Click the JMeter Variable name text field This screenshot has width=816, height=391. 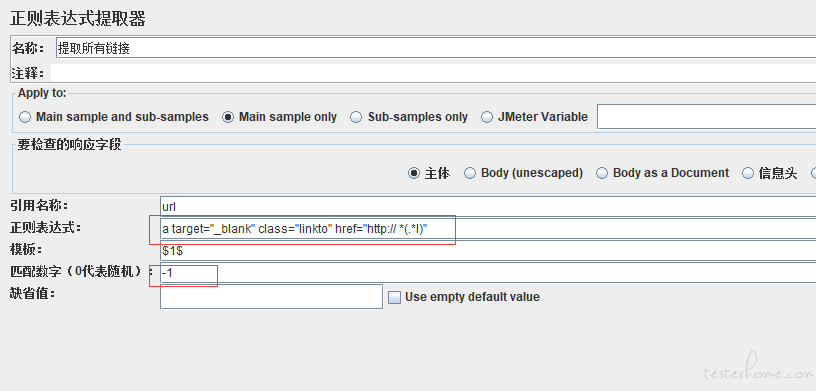tap(706, 117)
